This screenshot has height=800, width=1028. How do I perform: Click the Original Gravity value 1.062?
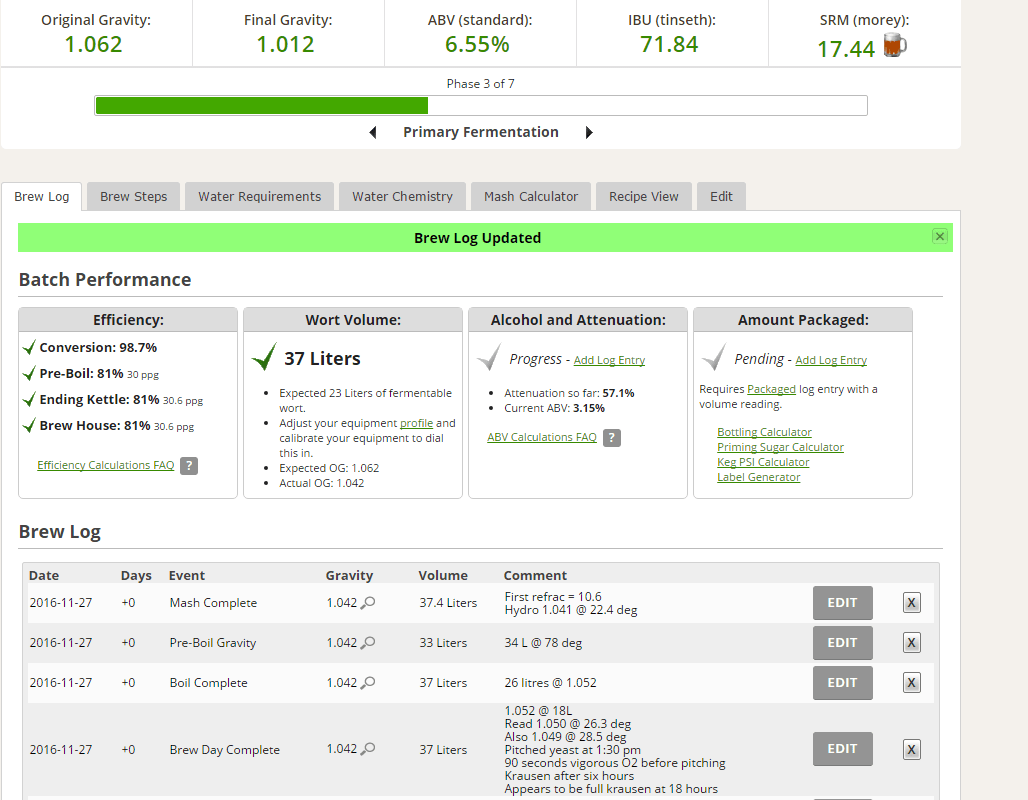(93, 45)
